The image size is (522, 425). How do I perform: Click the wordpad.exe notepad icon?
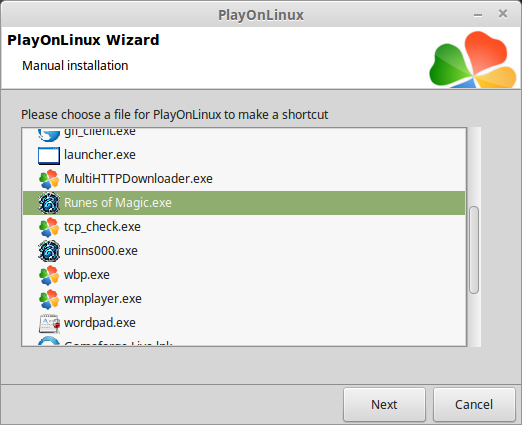[x=49, y=323]
